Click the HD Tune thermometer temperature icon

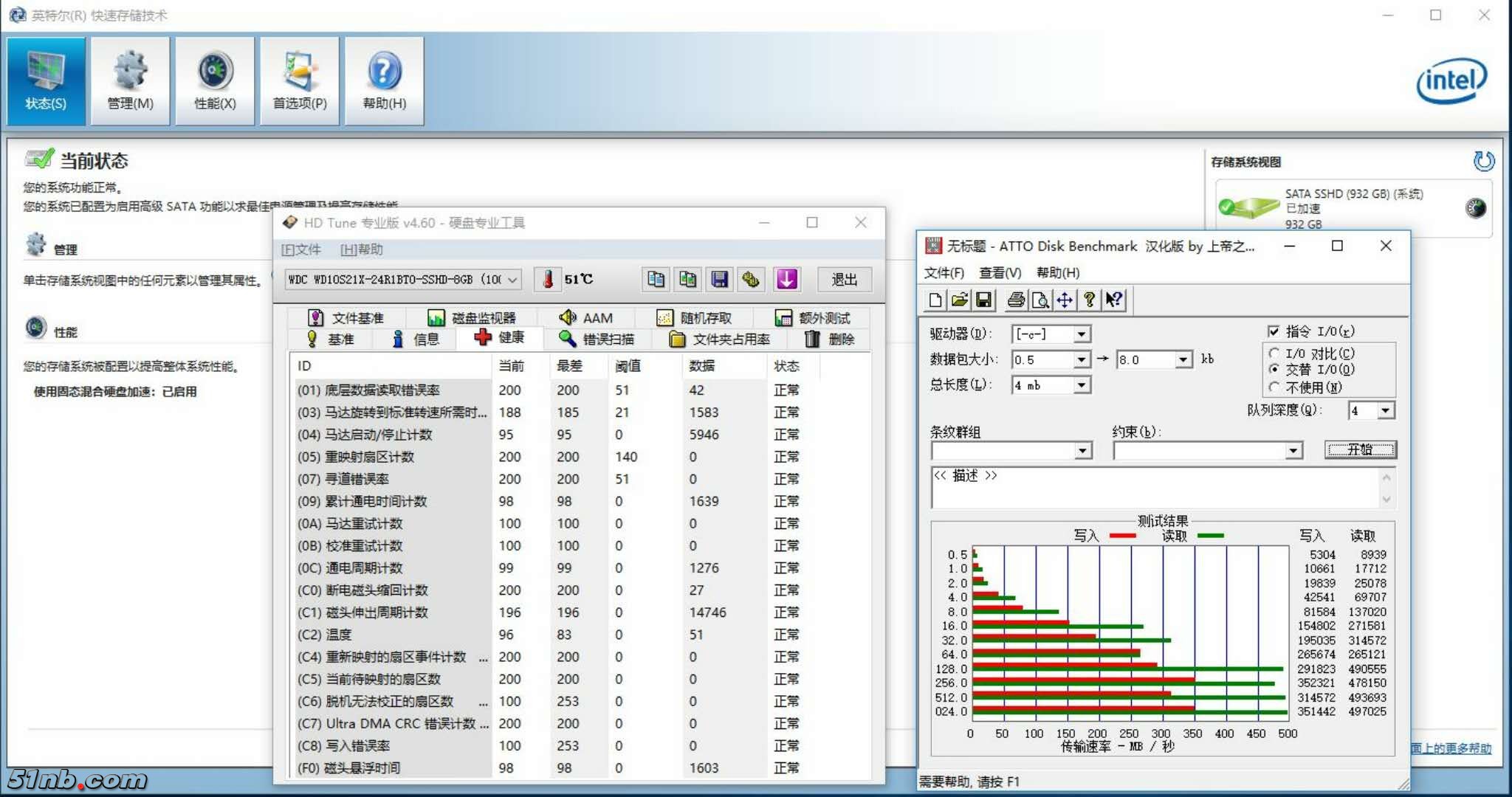coord(548,280)
